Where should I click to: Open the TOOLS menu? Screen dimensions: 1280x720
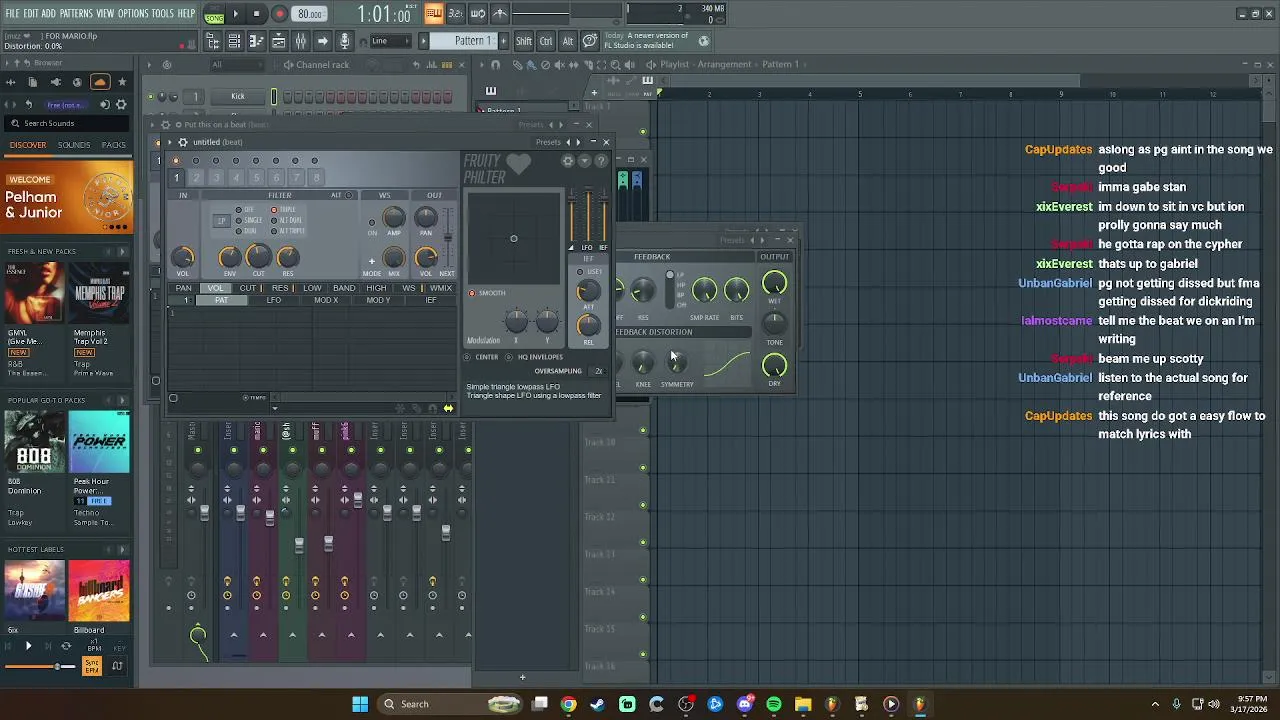163,14
